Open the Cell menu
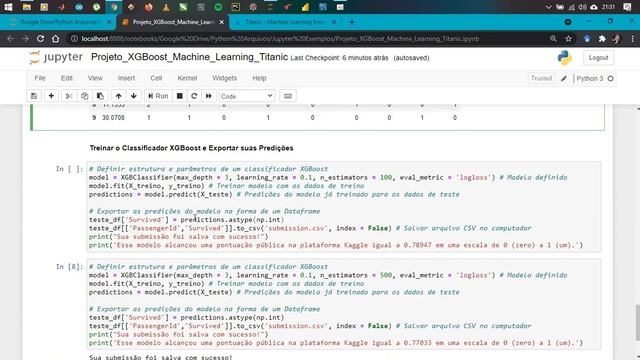This screenshot has width=640, height=360. (156, 78)
